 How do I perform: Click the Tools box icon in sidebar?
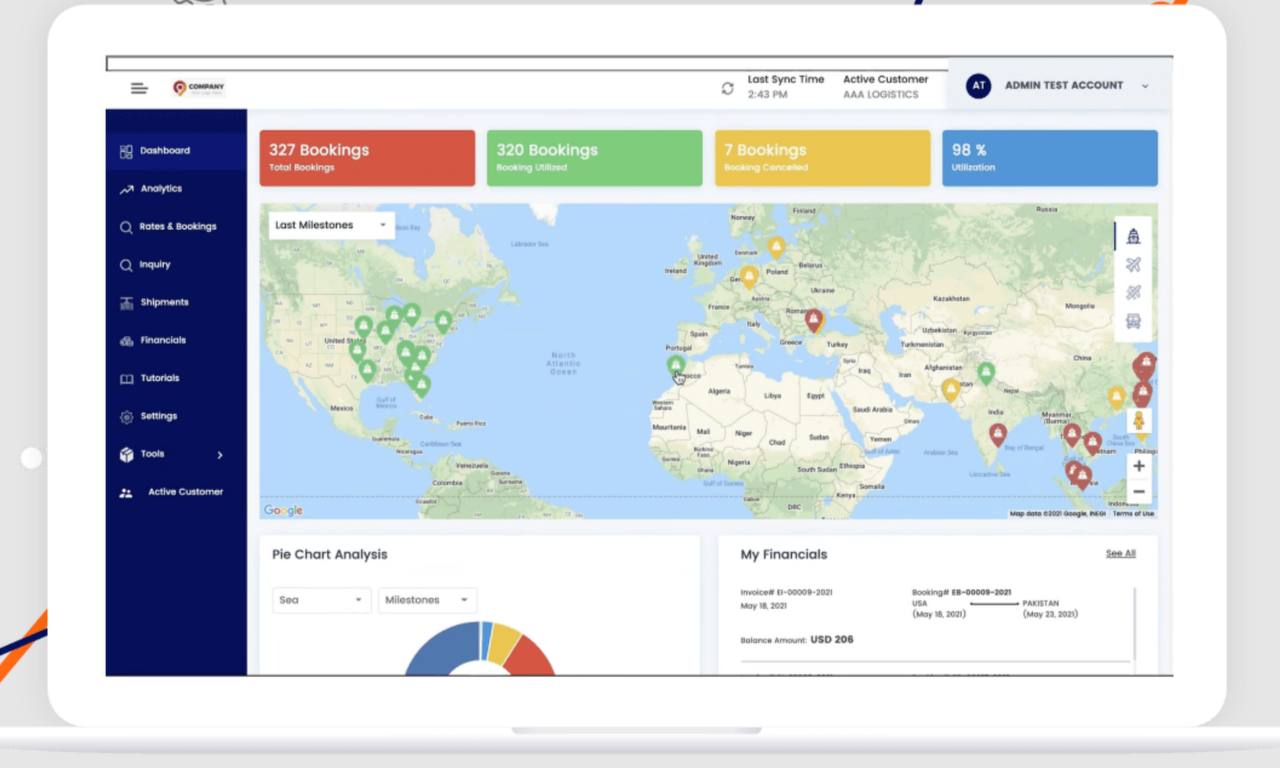(126, 454)
